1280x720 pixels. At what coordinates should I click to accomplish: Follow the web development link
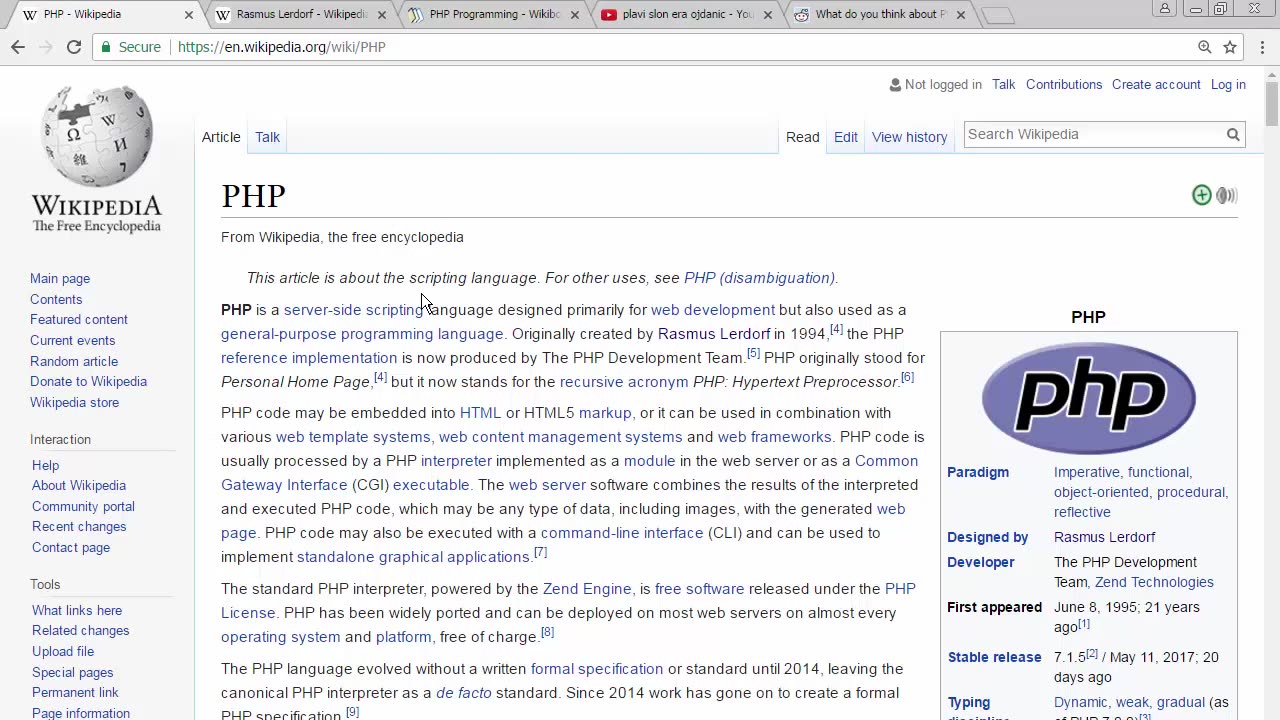point(713,310)
